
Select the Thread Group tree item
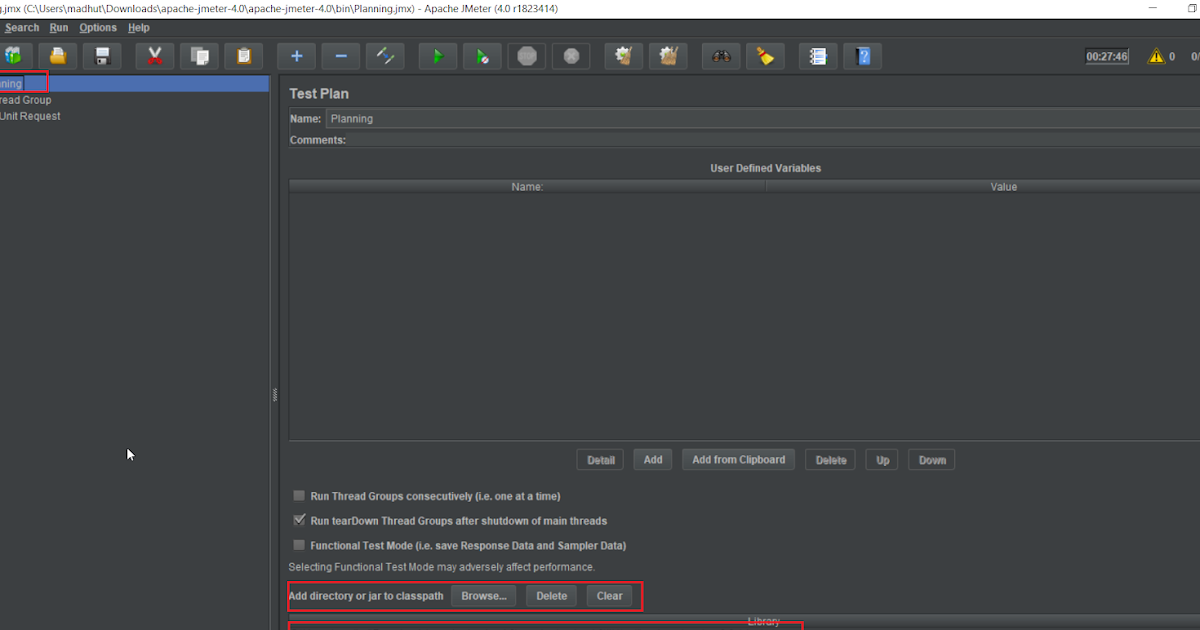25,99
